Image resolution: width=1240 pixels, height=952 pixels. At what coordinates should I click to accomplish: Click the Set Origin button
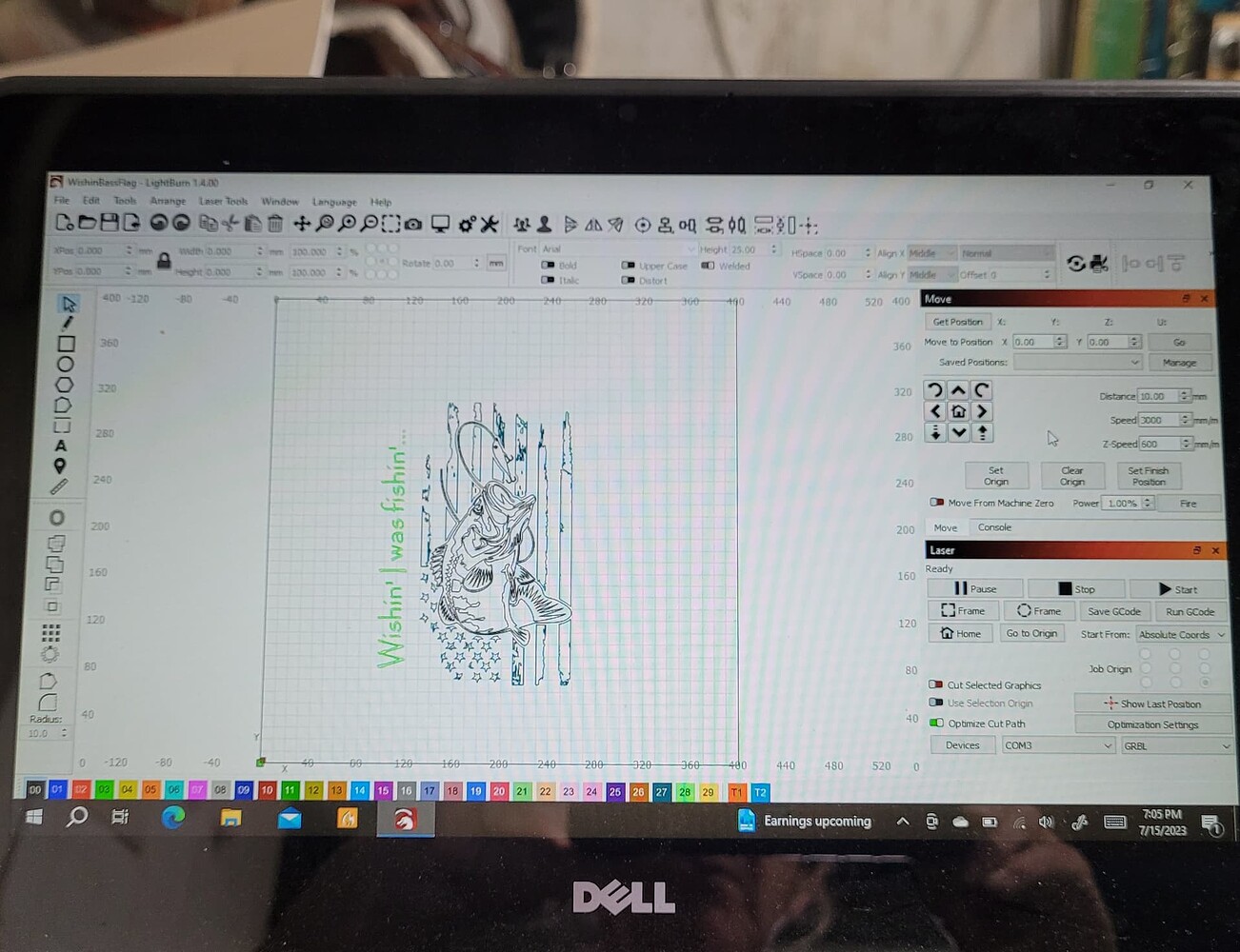tap(996, 475)
